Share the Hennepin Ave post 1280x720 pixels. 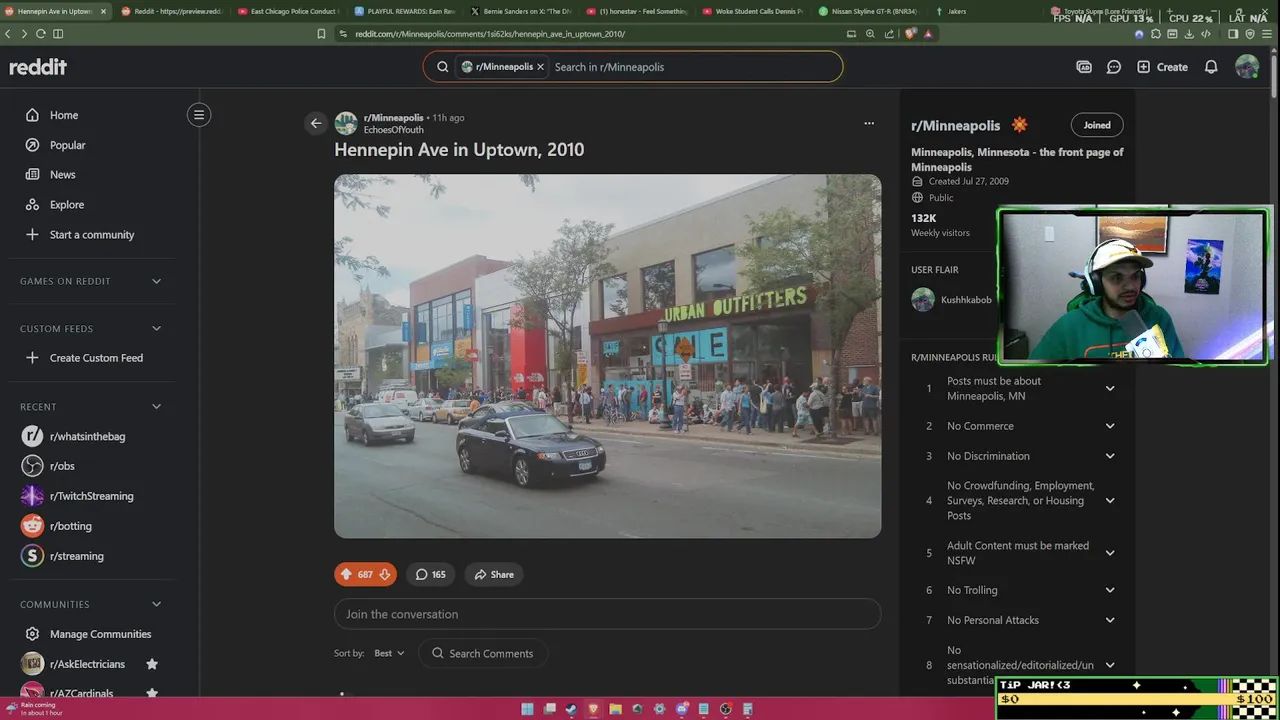[x=494, y=574]
